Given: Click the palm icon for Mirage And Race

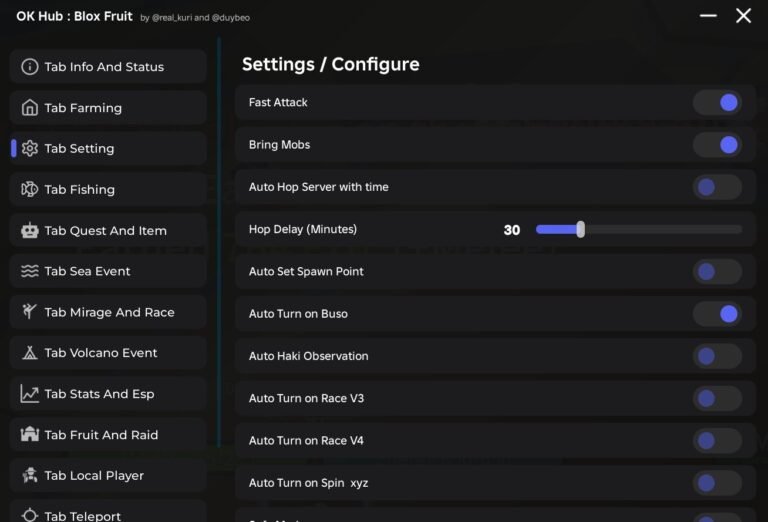Looking at the screenshot, I should [29, 311].
